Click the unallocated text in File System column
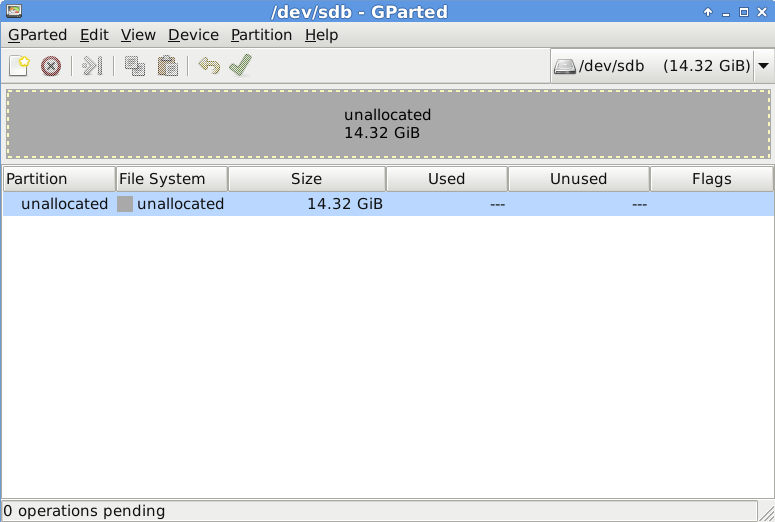Screen dimensions: 775x522 coord(180,204)
